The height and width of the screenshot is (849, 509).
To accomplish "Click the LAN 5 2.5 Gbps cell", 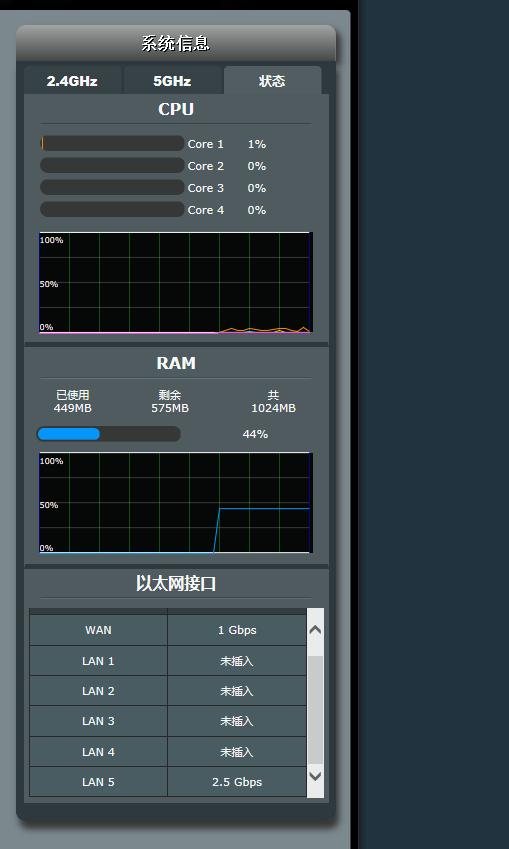I will [237, 782].
